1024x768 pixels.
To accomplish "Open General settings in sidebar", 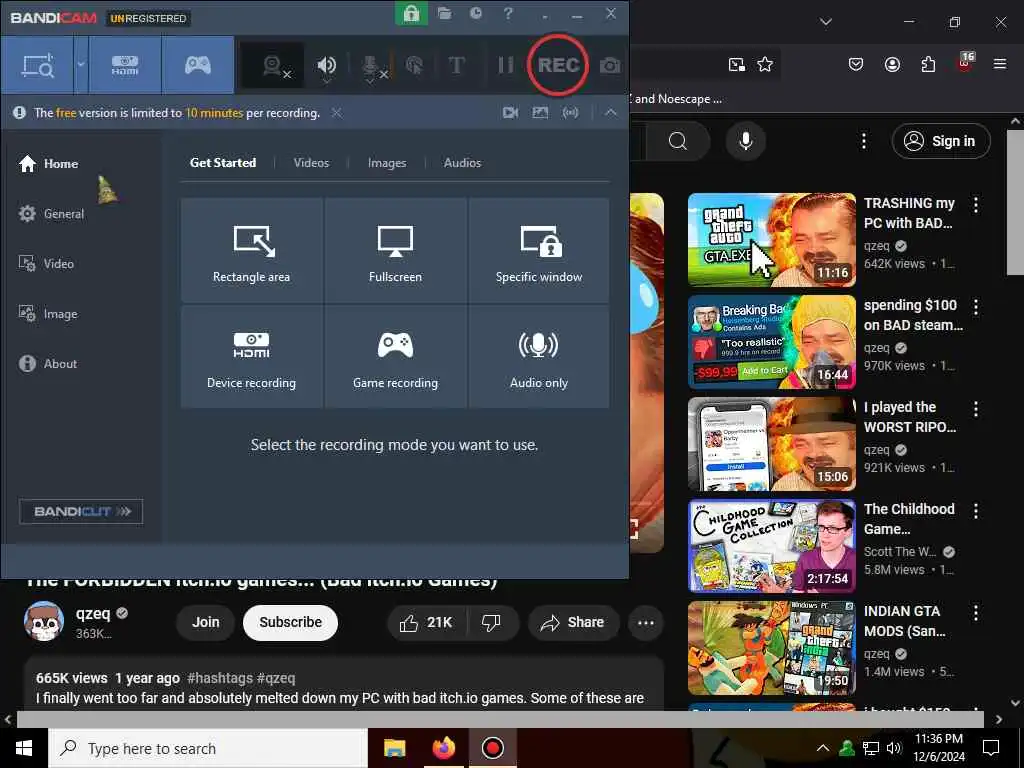I will (51, 214).
